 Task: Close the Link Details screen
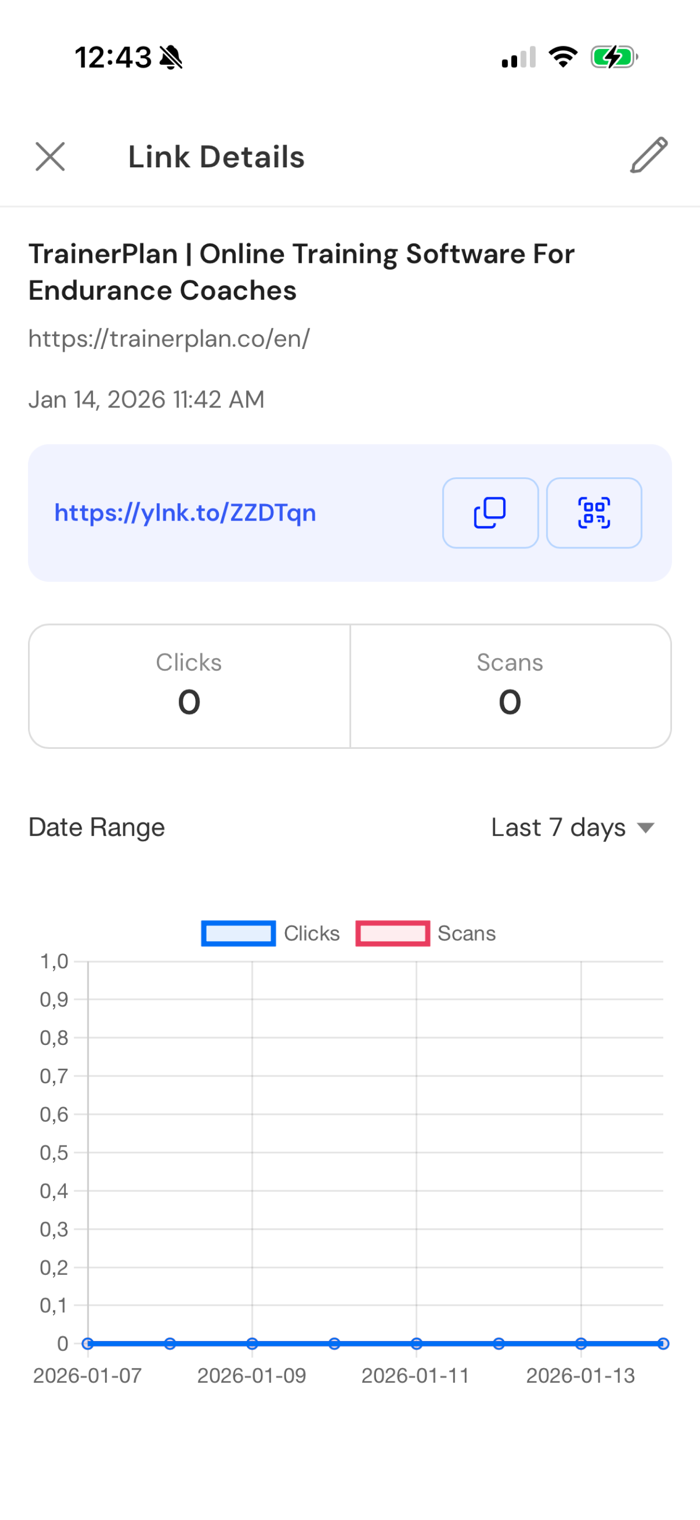[50, 157]
